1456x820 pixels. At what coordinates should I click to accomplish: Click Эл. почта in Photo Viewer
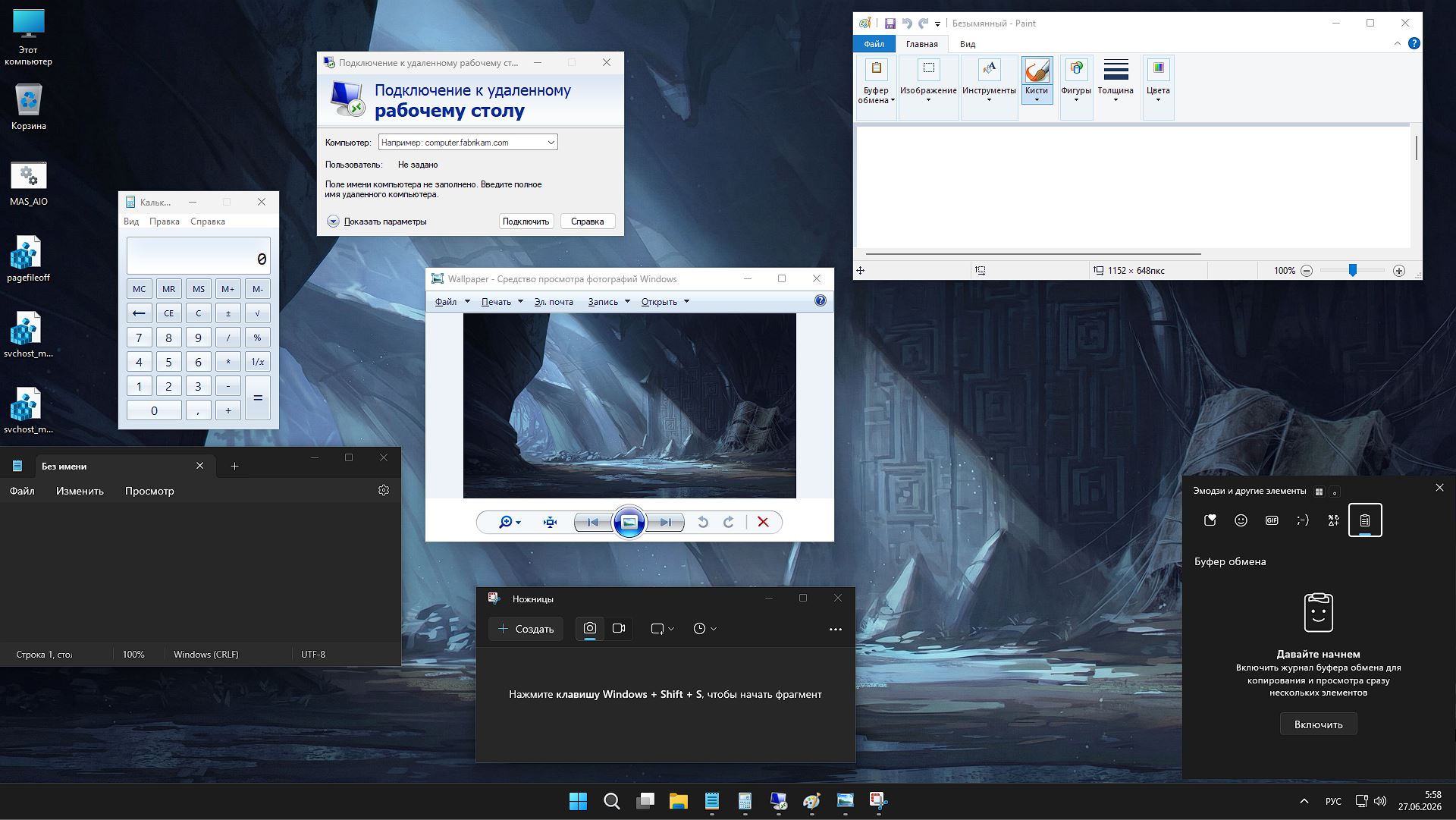[554, 302]
